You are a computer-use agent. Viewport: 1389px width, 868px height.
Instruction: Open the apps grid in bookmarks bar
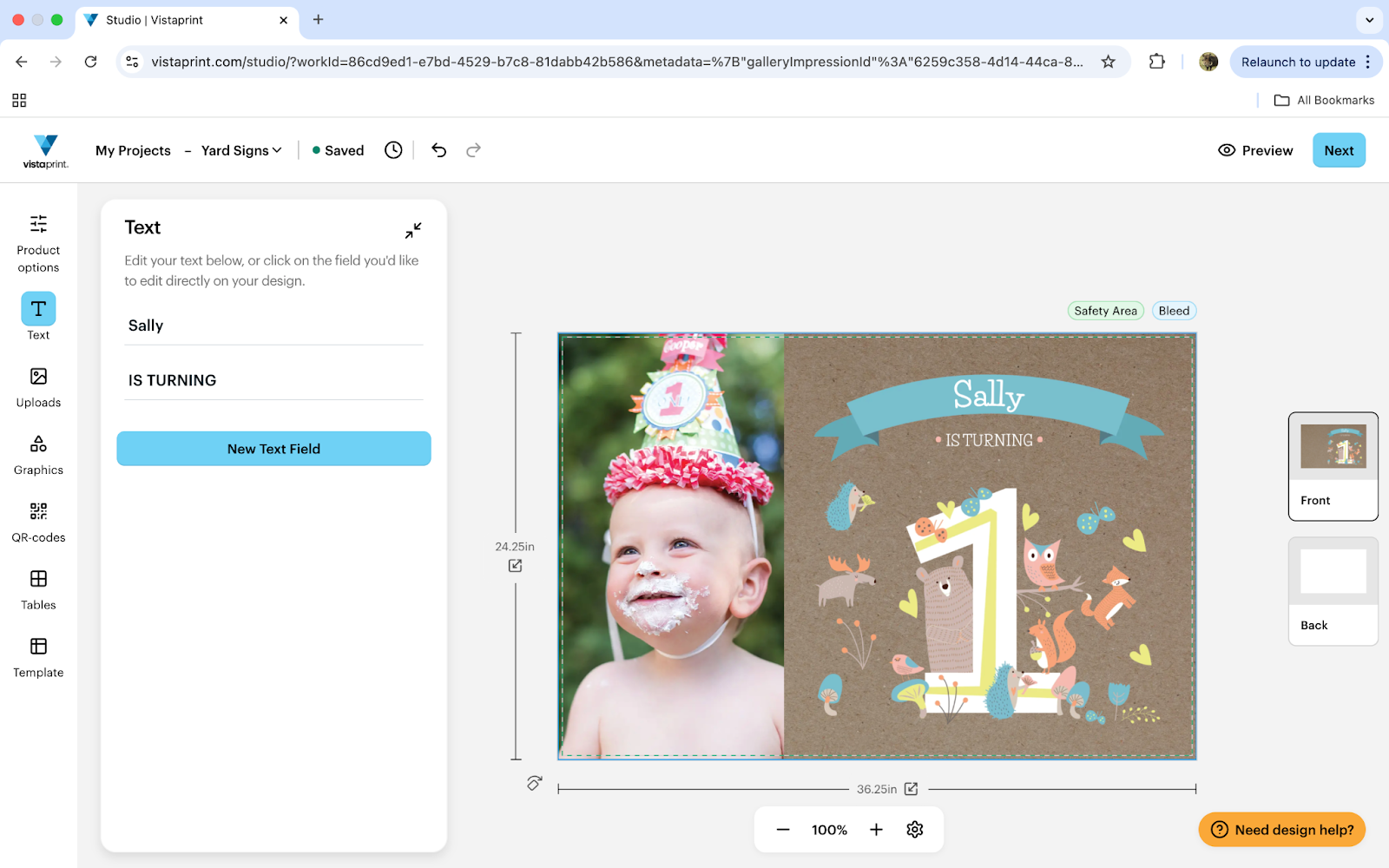(x=19, y=101)
